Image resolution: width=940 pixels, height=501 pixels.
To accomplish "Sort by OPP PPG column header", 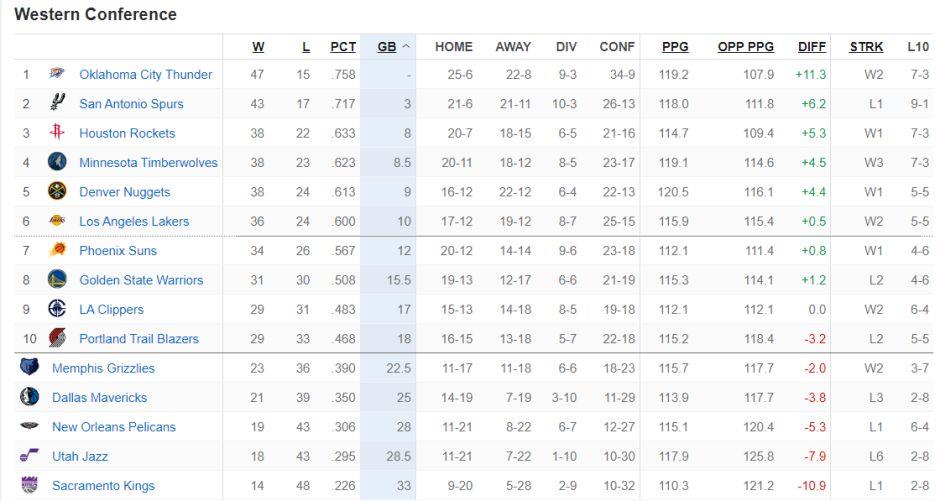I will pyautogui.click(x=746, y=47).
